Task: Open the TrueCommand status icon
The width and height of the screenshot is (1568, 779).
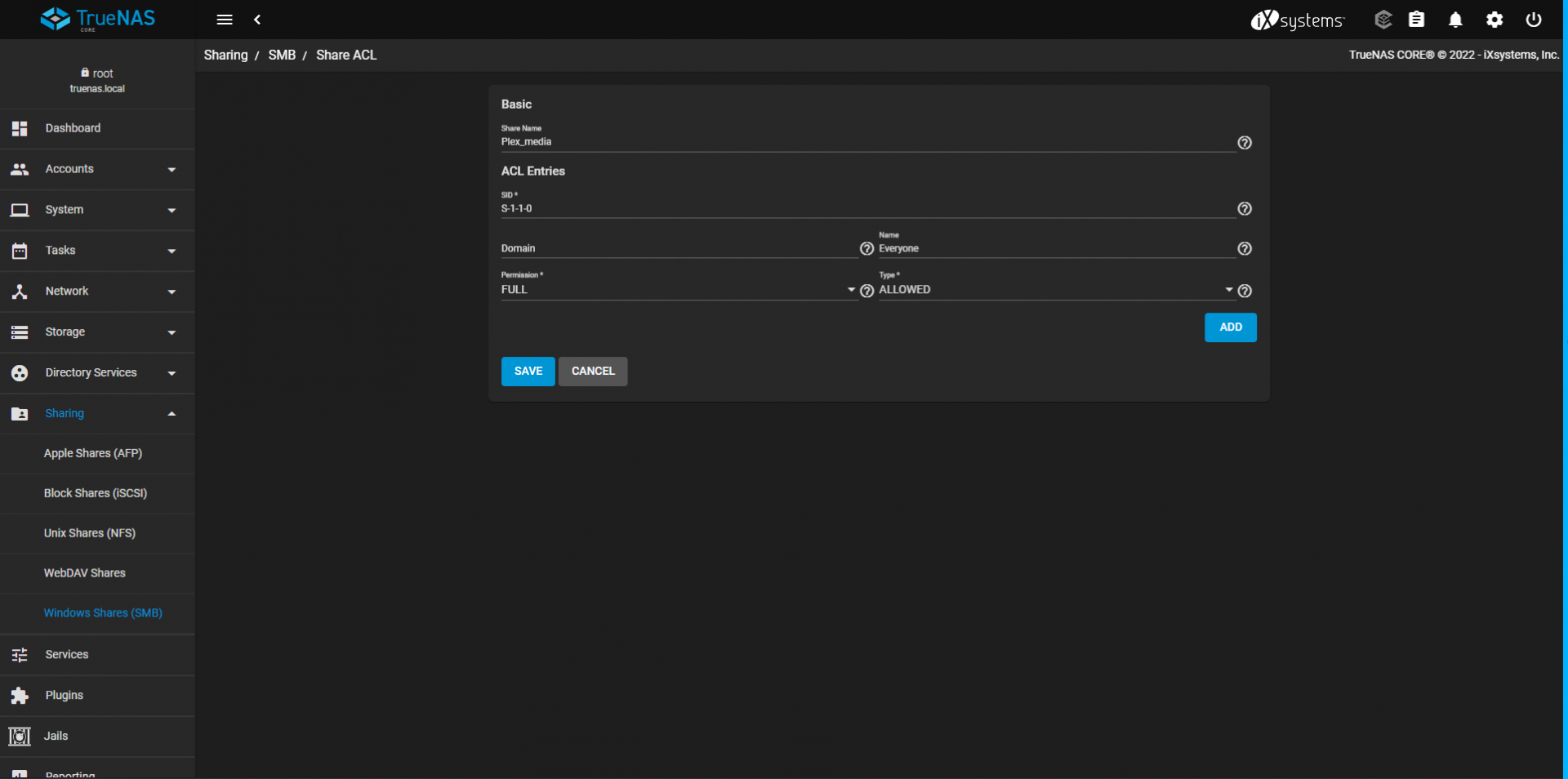Action: click(x=1383, y=20)
